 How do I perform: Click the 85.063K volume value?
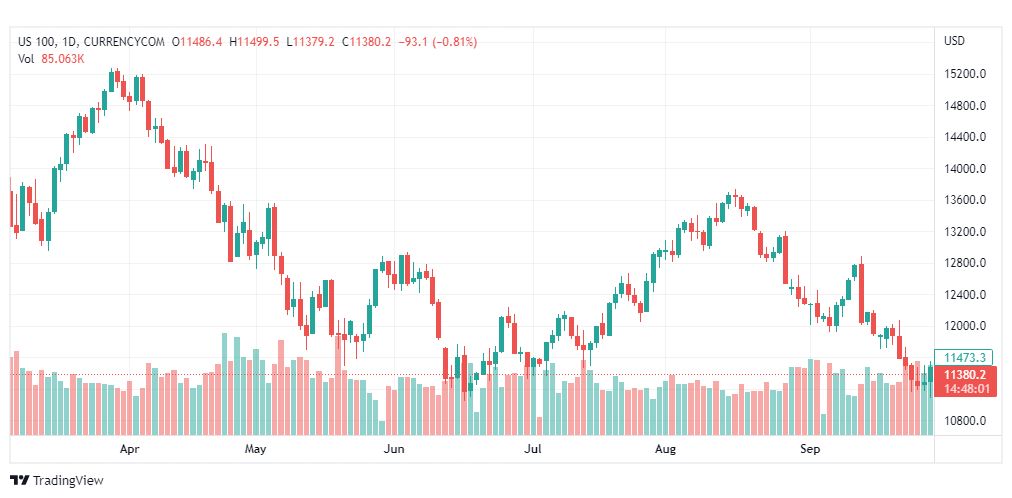point(63,58)
